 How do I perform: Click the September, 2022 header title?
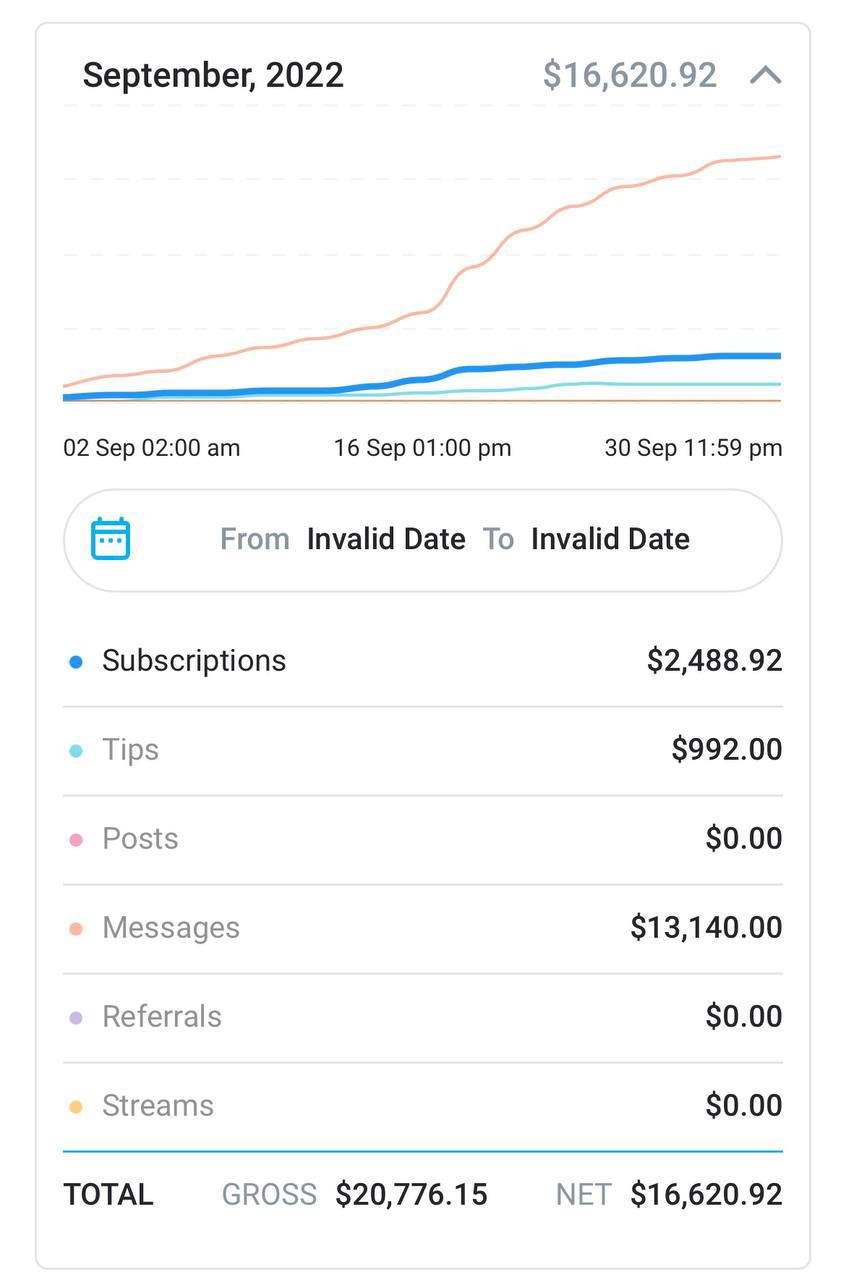tap(213, 75)
